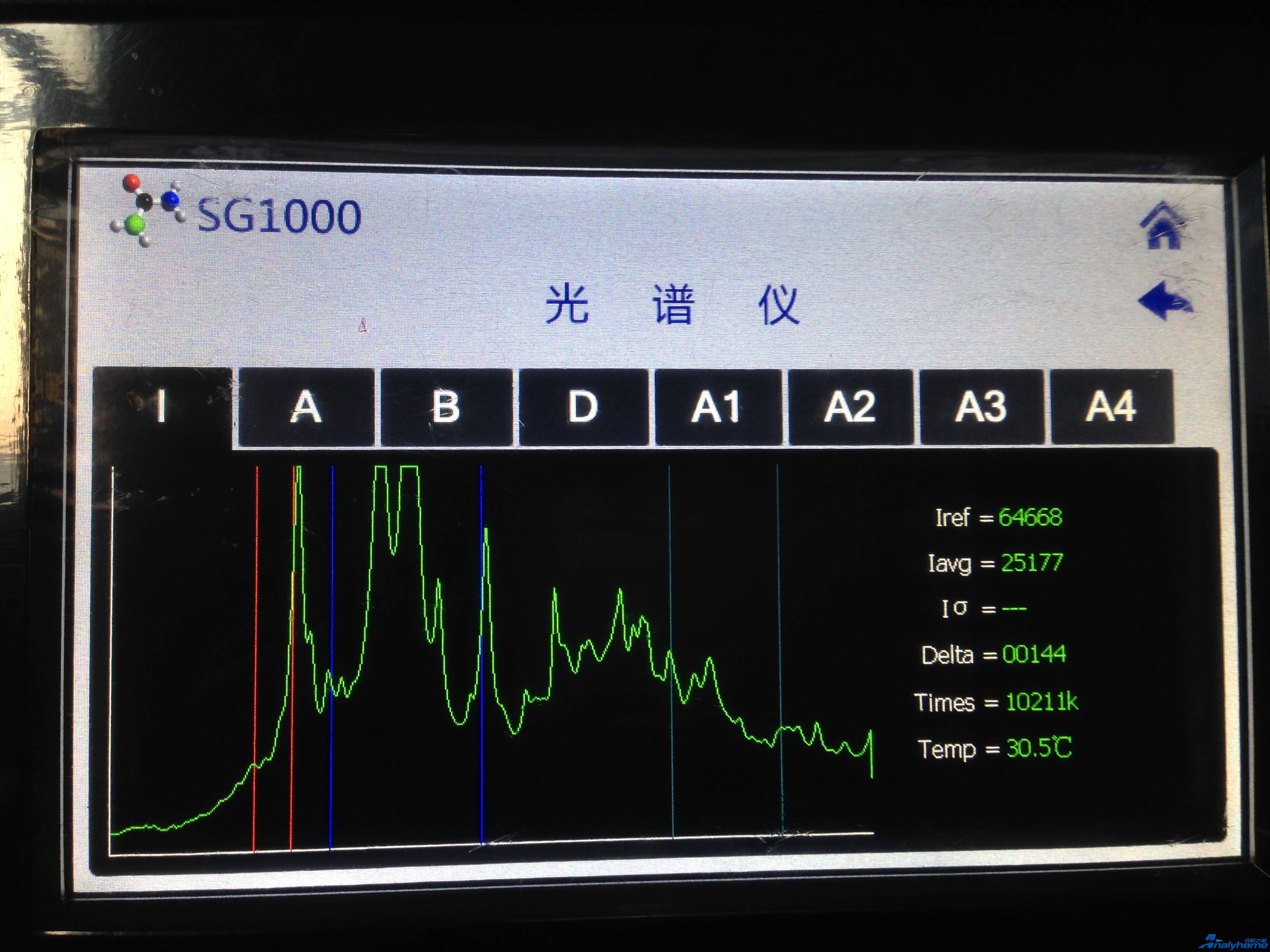Tap the Delta value 00144
The image size is (1270, 952).
point(1034,654)
